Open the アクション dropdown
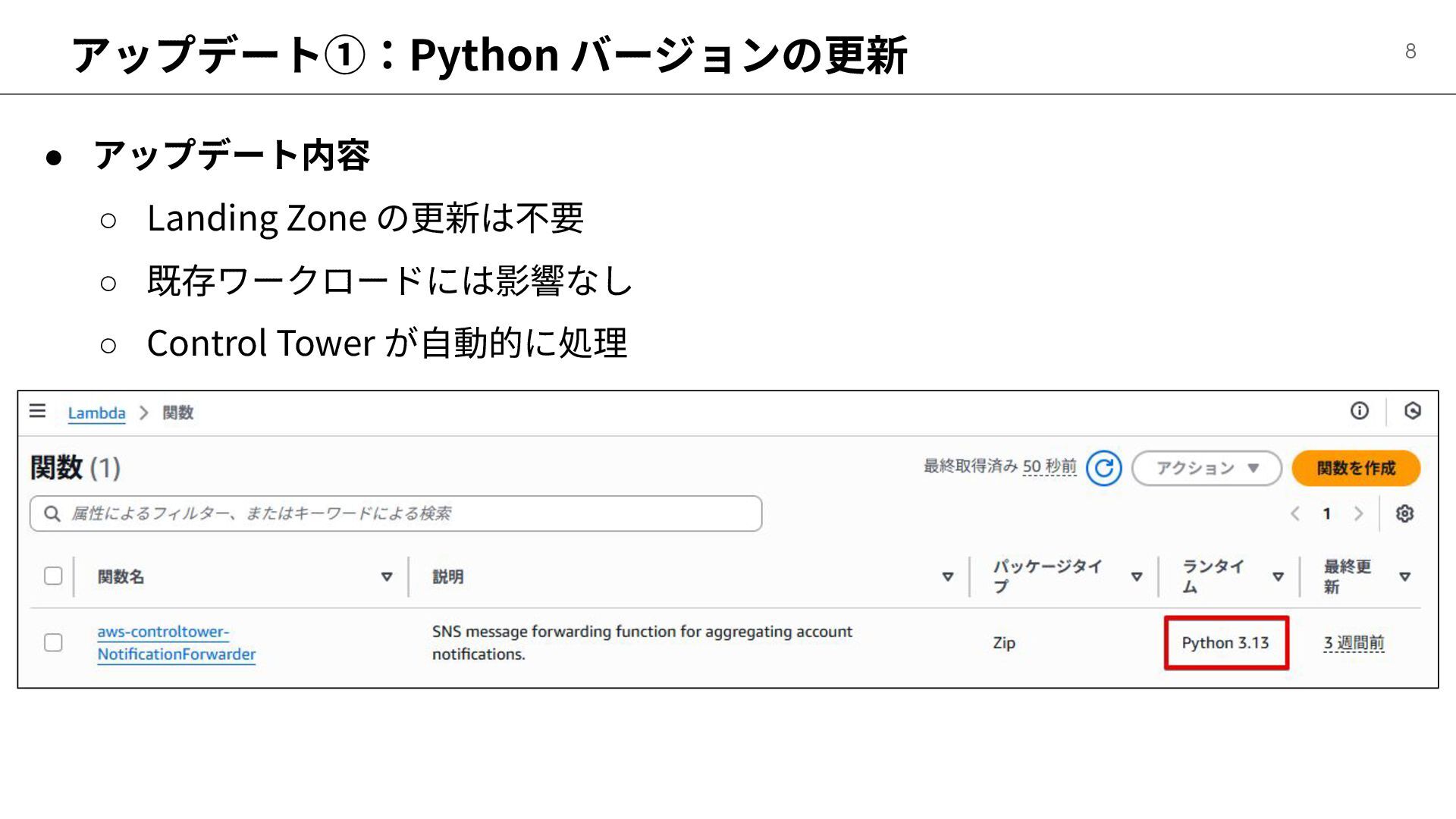Viewport: 1456px width, 819px height. (1206, 468)
